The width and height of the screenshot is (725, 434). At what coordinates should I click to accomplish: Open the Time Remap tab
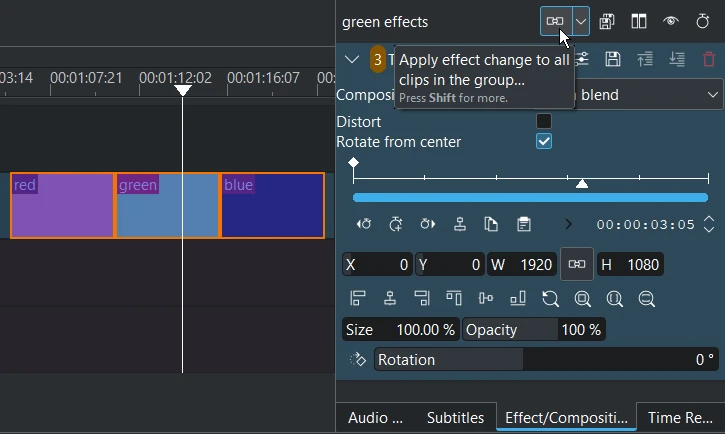(680, 417)
